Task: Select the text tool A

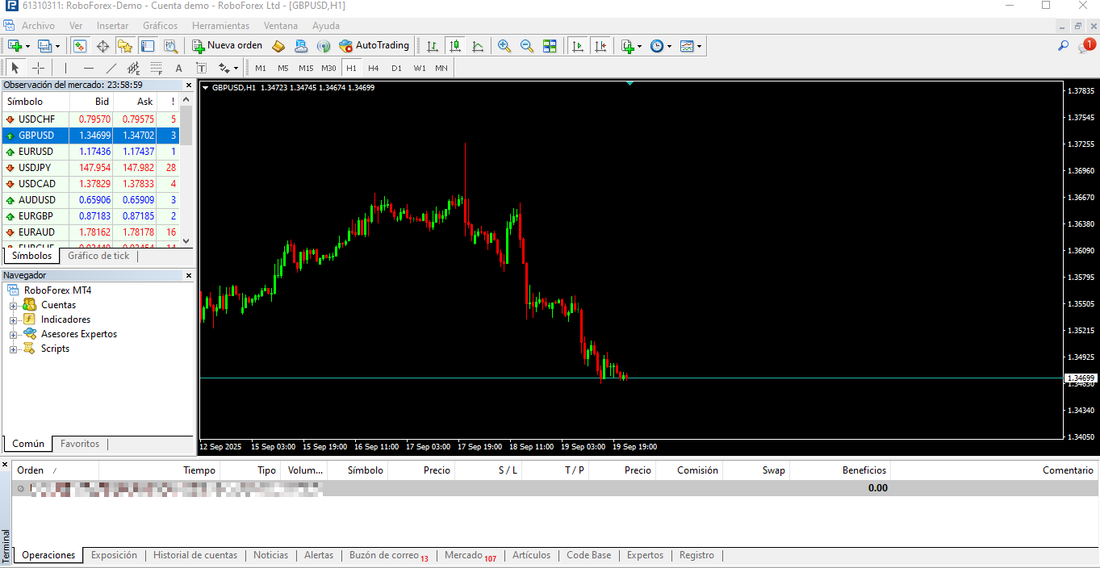Action: [x=178, y=68]
